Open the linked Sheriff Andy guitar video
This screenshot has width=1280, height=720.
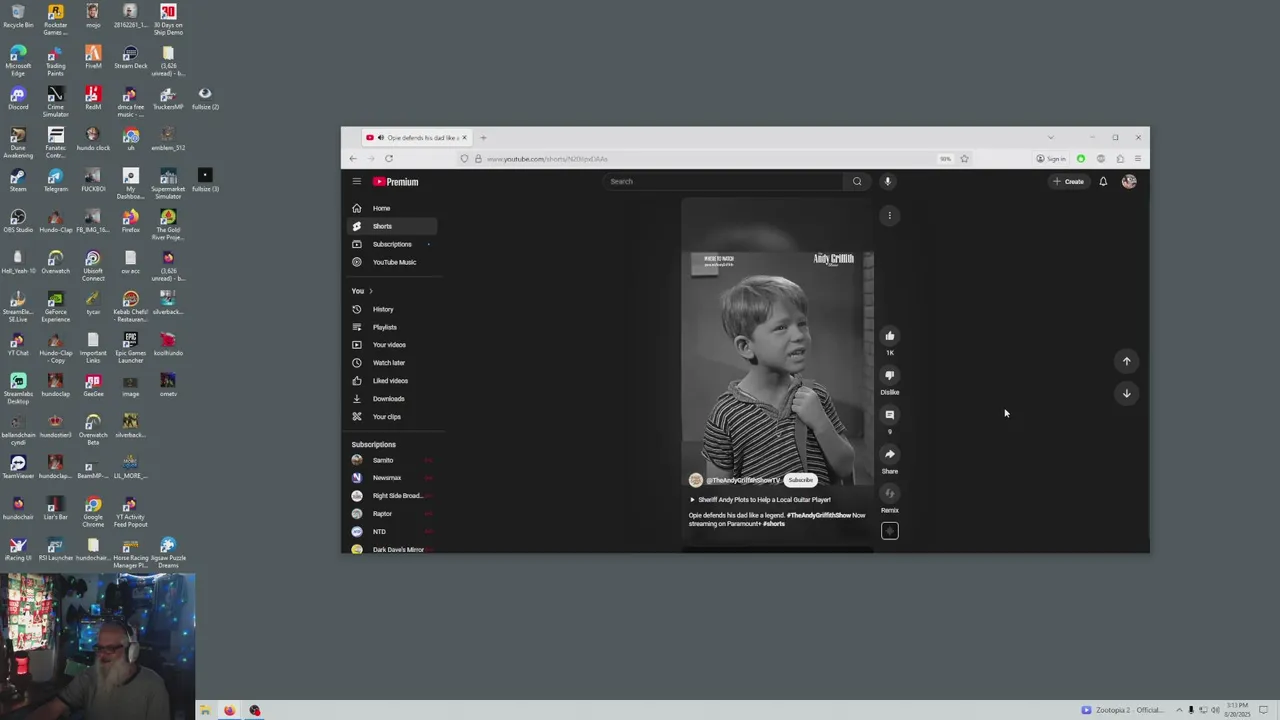(761, 499)
